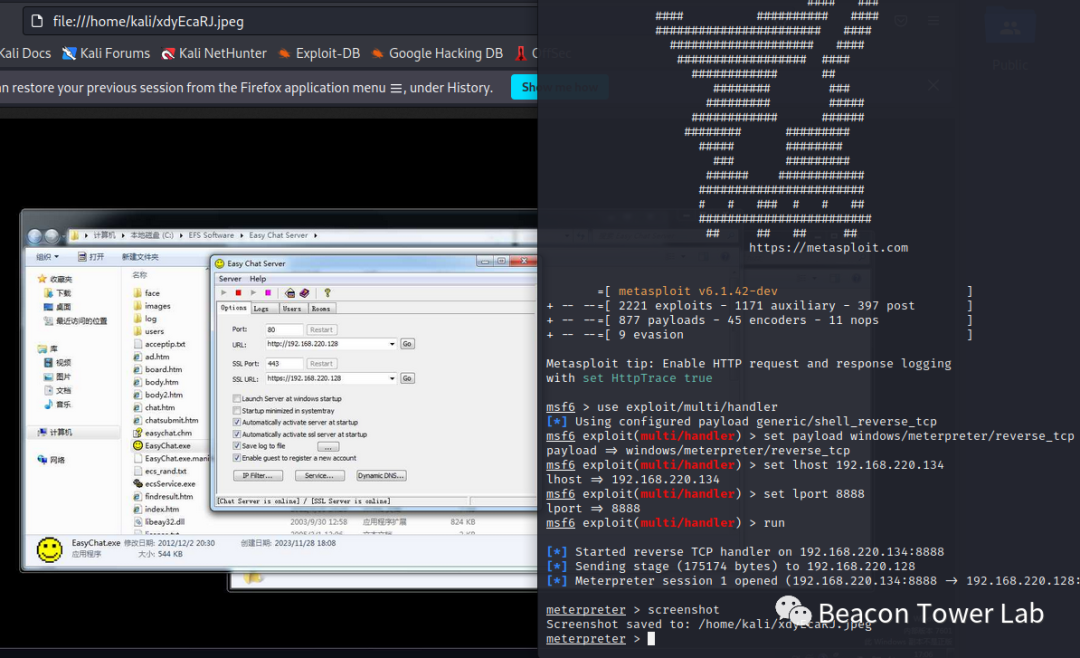Click the IP Filter... button

pos(258,475)
